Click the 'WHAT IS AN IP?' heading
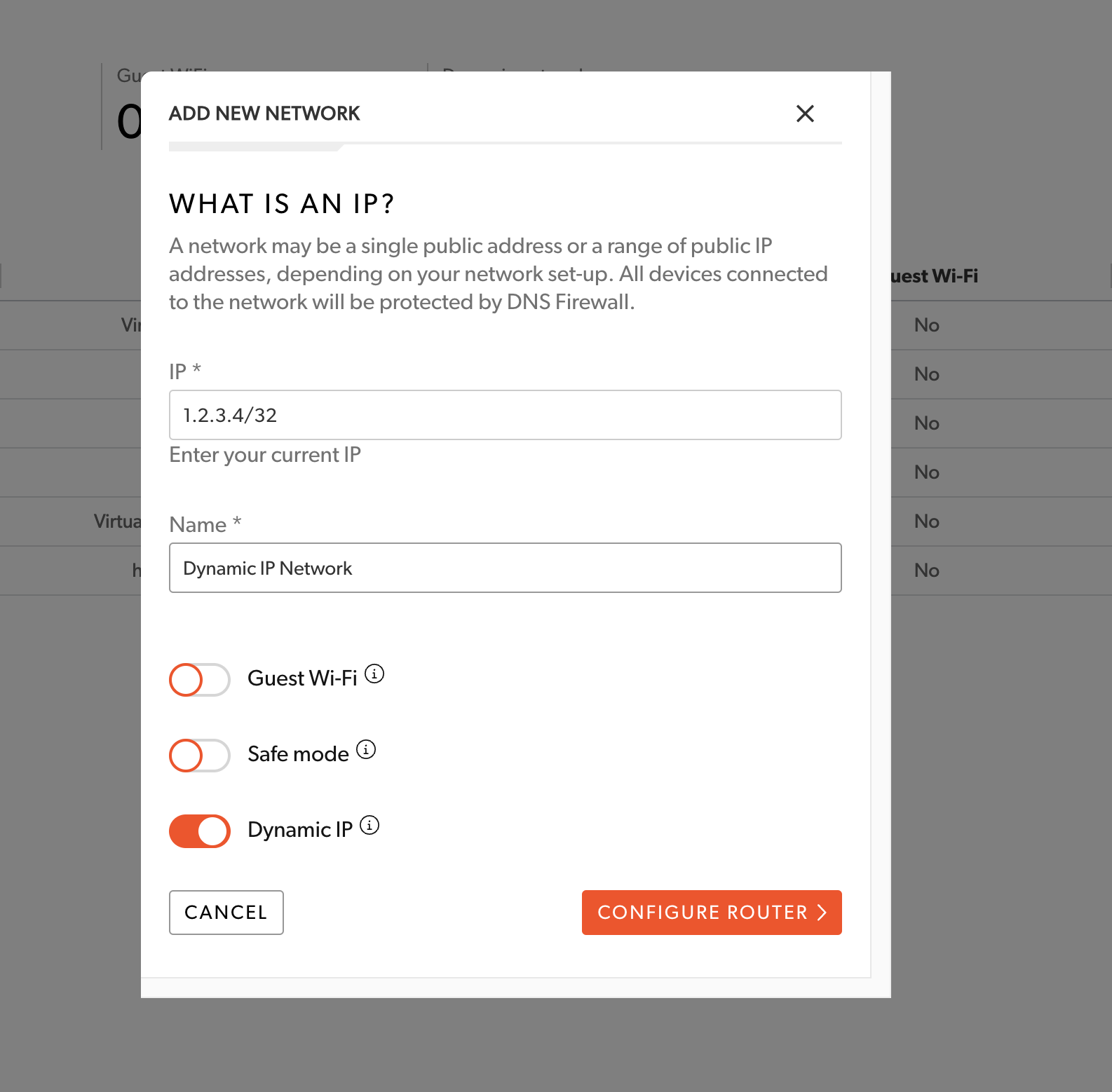The image size is (1112, 1092). [282, 204]
